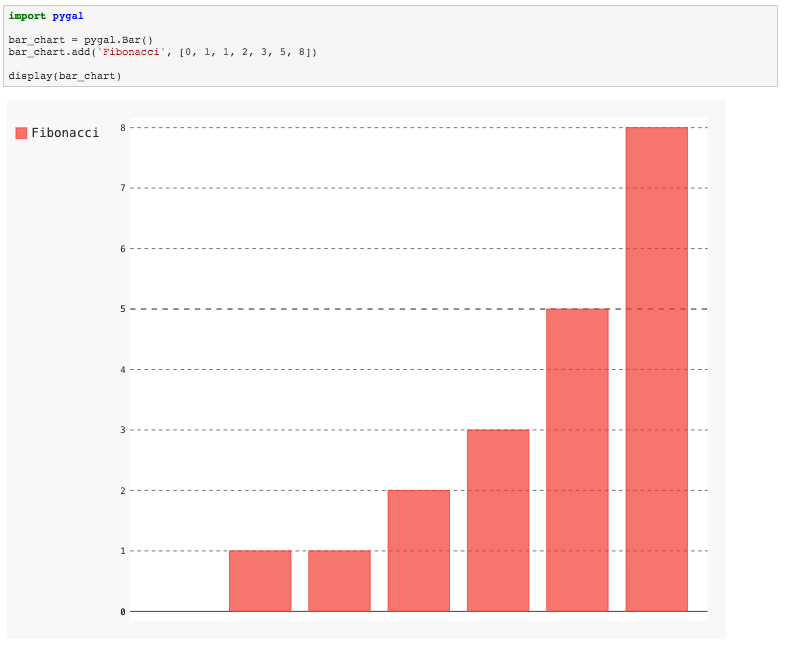Image resolution: width=786 pixels, height=645 pixels.
Task: Toggle the Fibonacci series via legend label
Action: [x=65, y=133]
